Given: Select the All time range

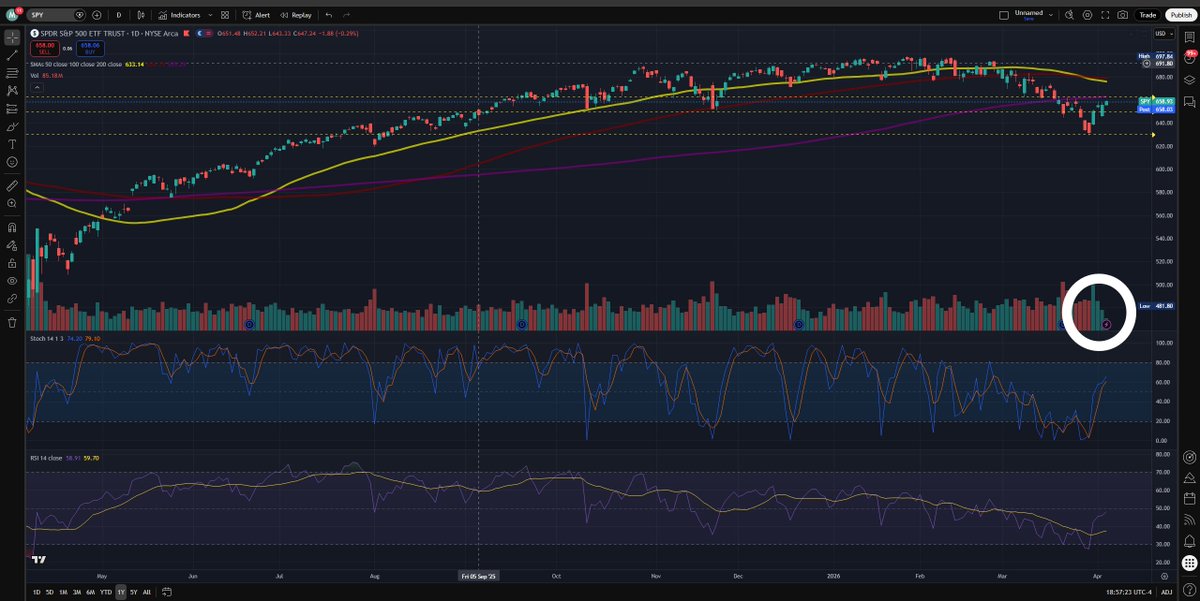Looking at the screenshot, I should coord(147,592).
